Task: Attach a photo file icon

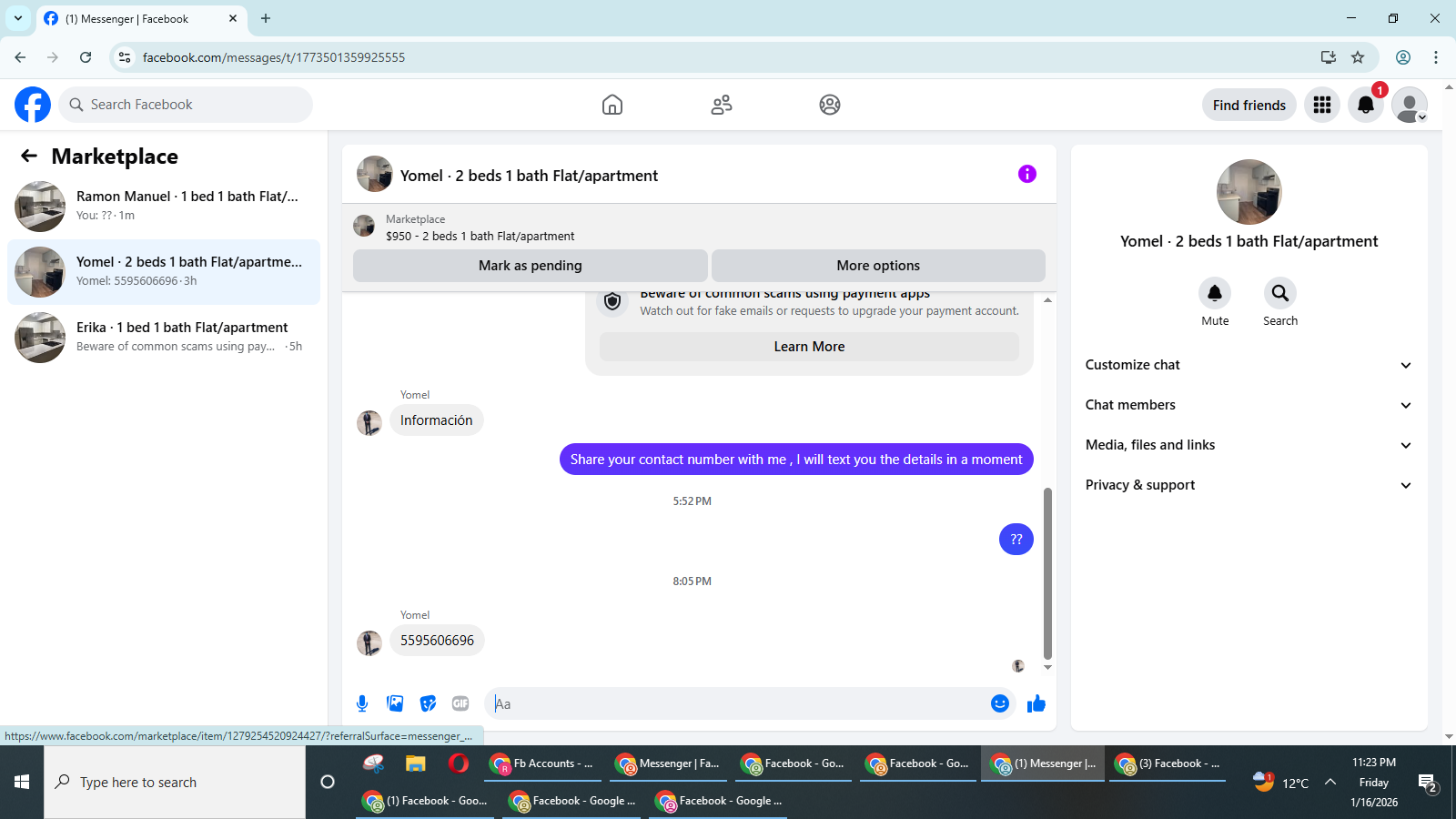Action: coord(395,703)
